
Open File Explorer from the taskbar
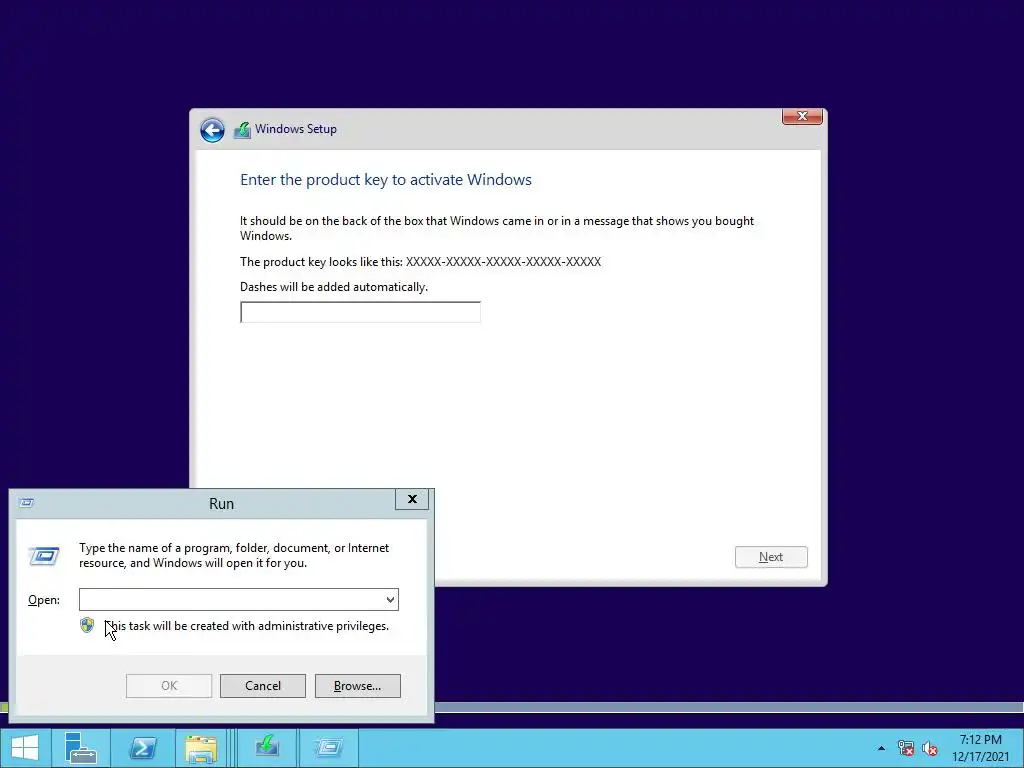coord(201,748)
